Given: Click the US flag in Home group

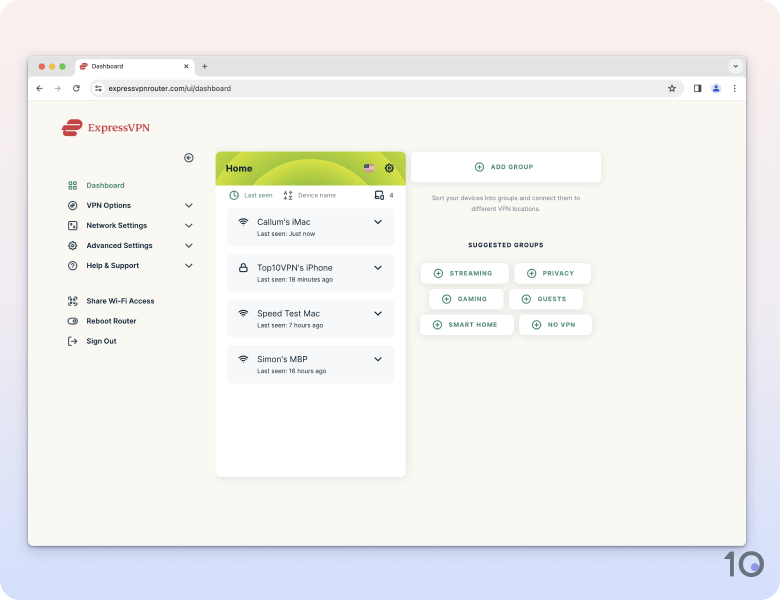Looking at the screenshot, I should click(x=369, y=168).
